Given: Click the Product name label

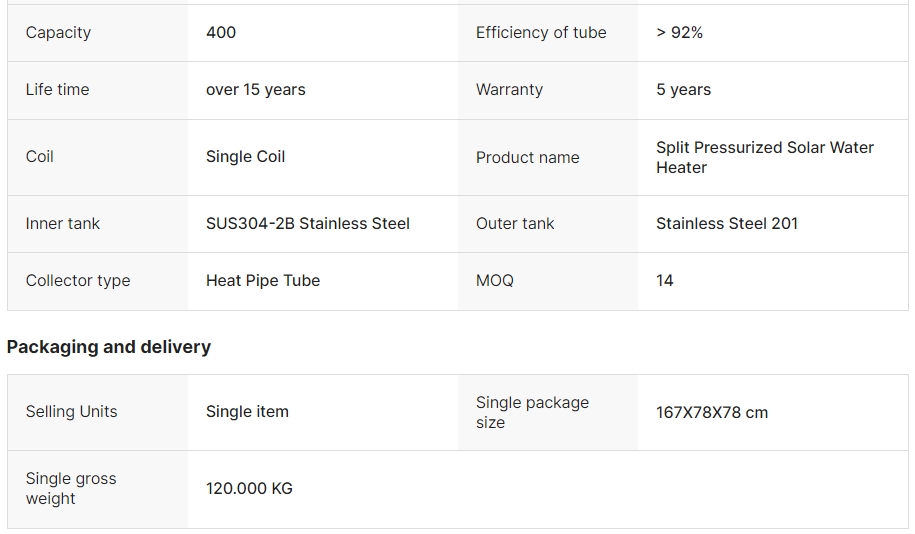Looking at the screenshot, I should coord(527,158).
